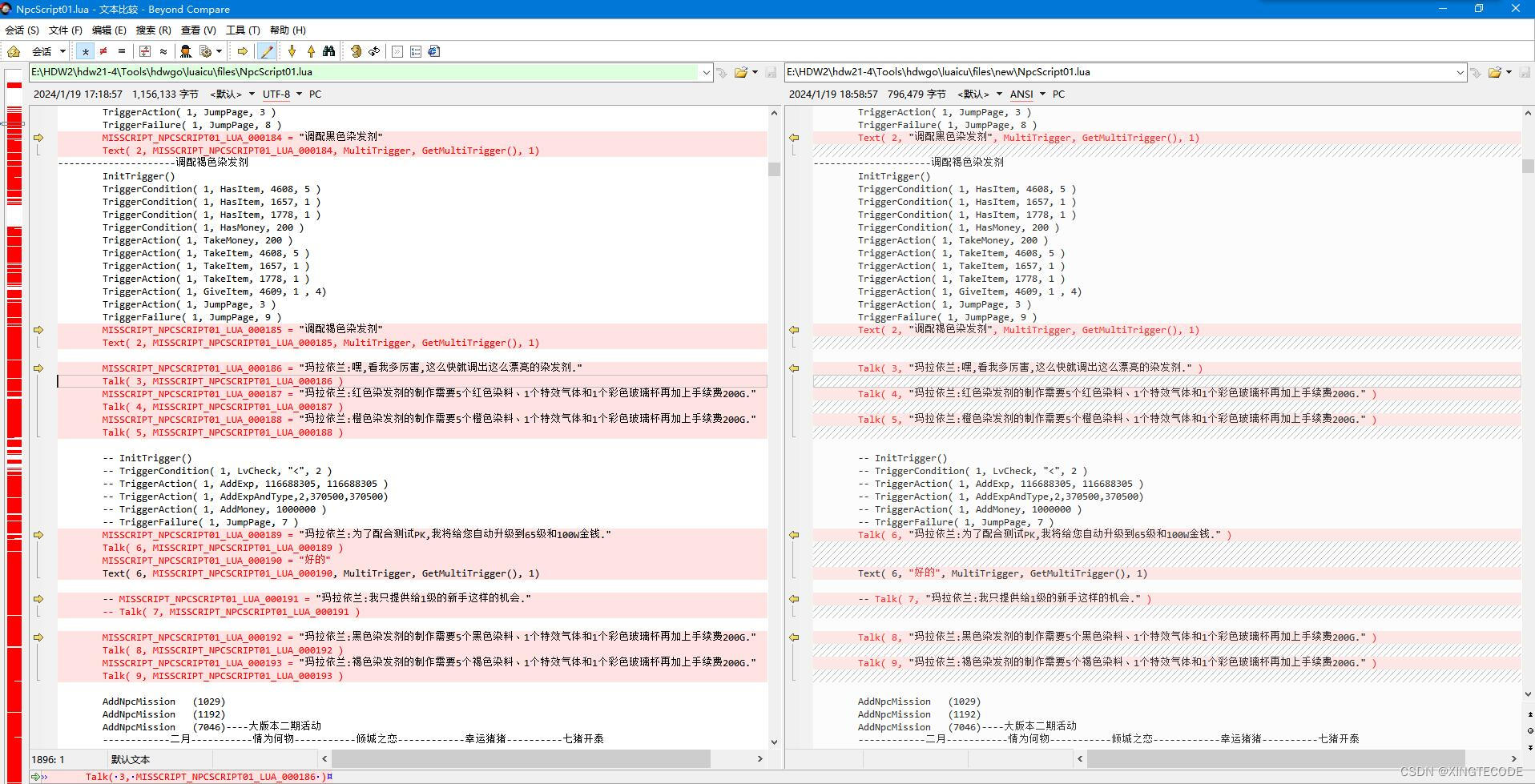Screen dimensions: 1535x784
Task: Toggle Ignore Minor differences approx button
Action: tap(163, 51)
